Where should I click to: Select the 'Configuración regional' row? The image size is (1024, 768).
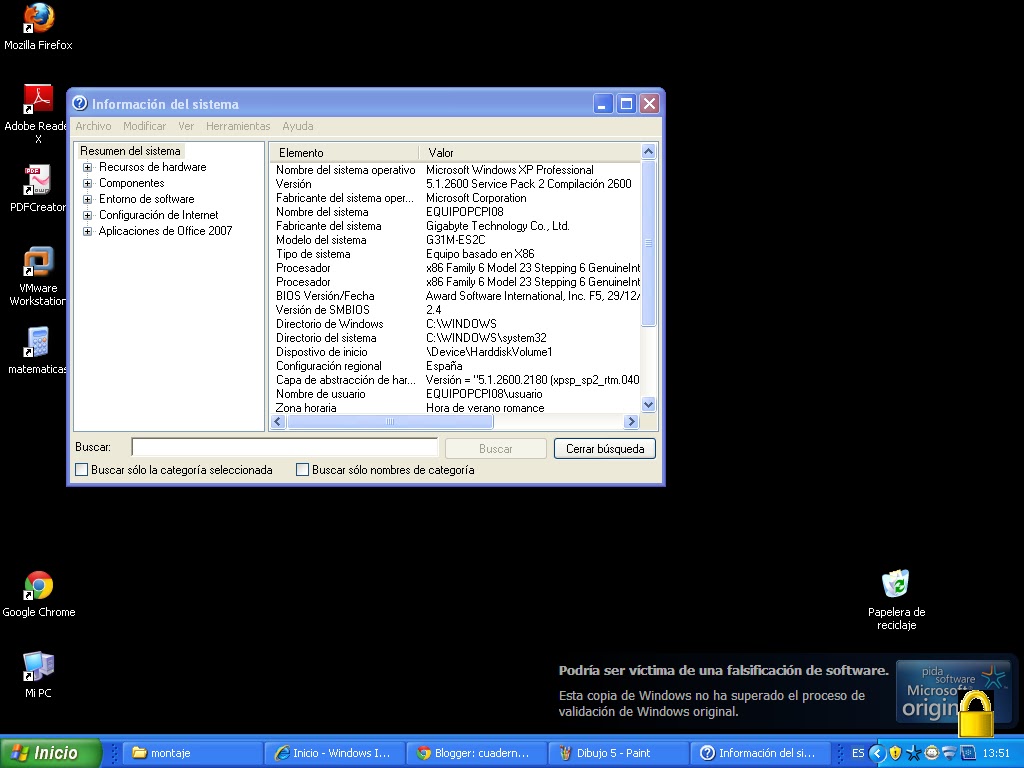point(457,366)
